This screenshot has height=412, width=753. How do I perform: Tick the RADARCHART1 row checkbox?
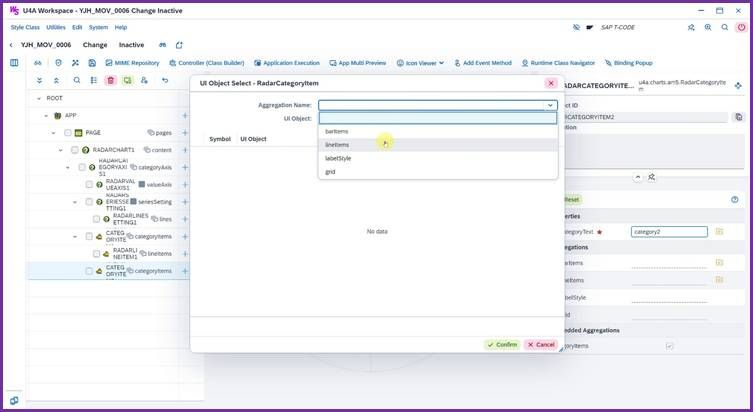[74, 150]
